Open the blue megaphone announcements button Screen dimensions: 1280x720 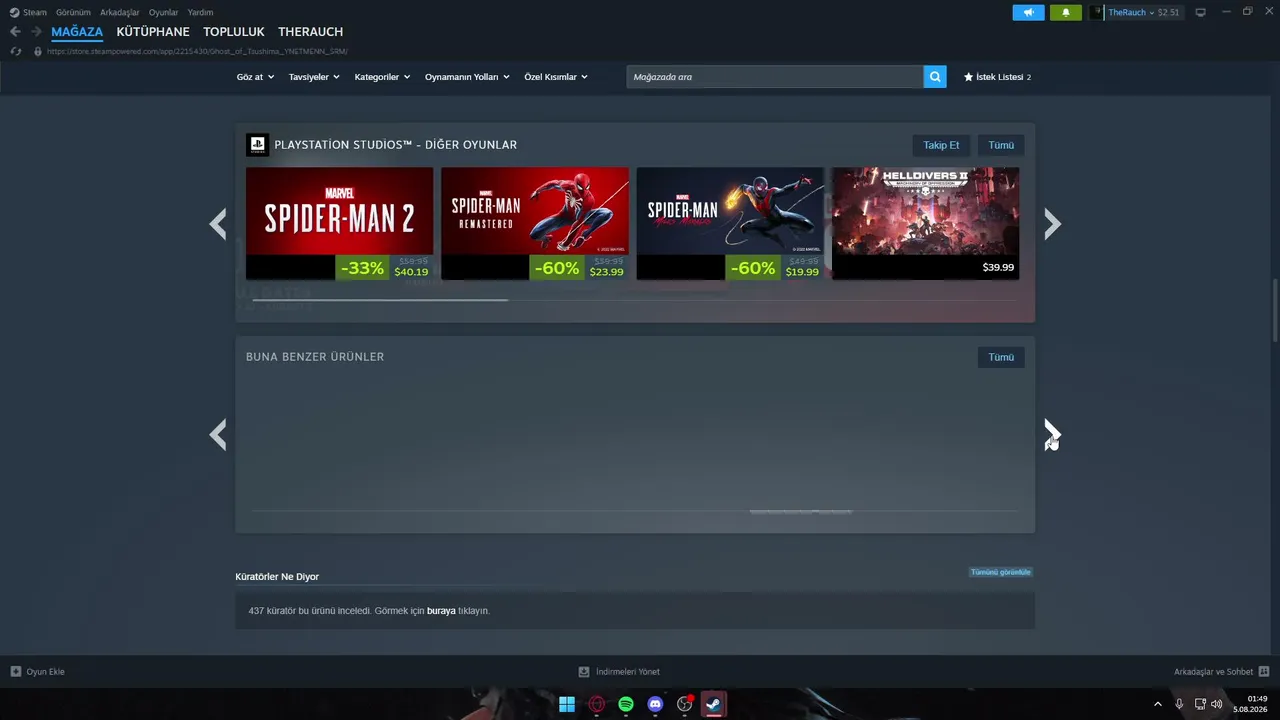pyautogui.click(x=1028, y=12)
